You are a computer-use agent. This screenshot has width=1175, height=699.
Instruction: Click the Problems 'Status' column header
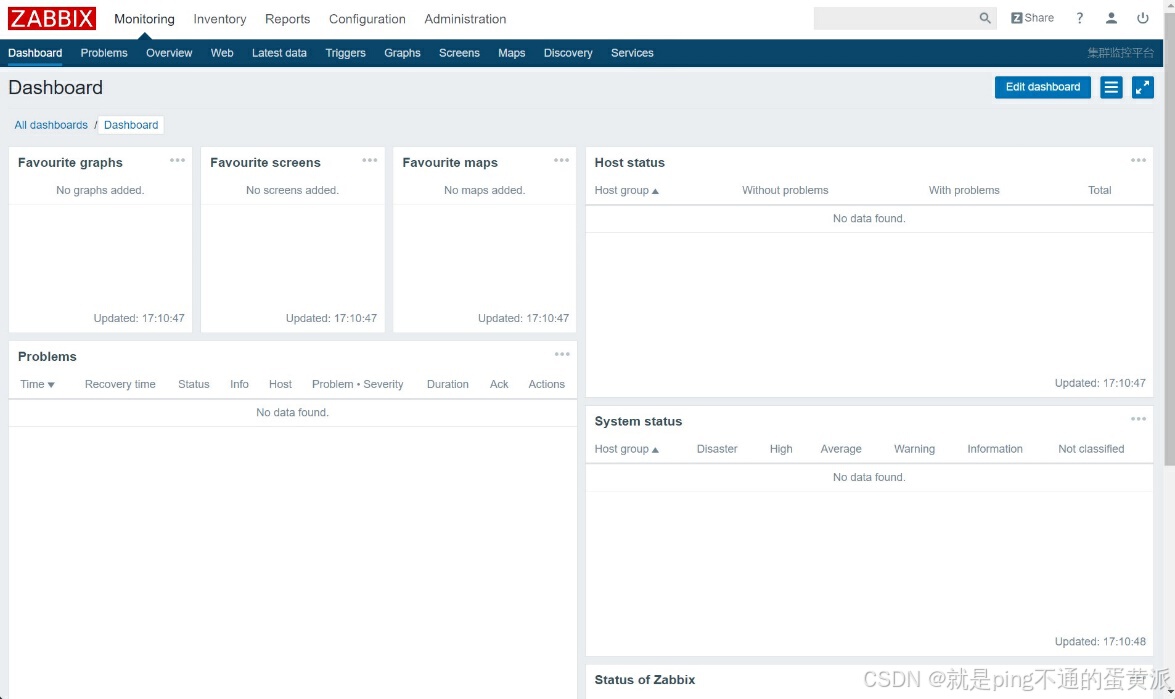click(x=194, y=384)
